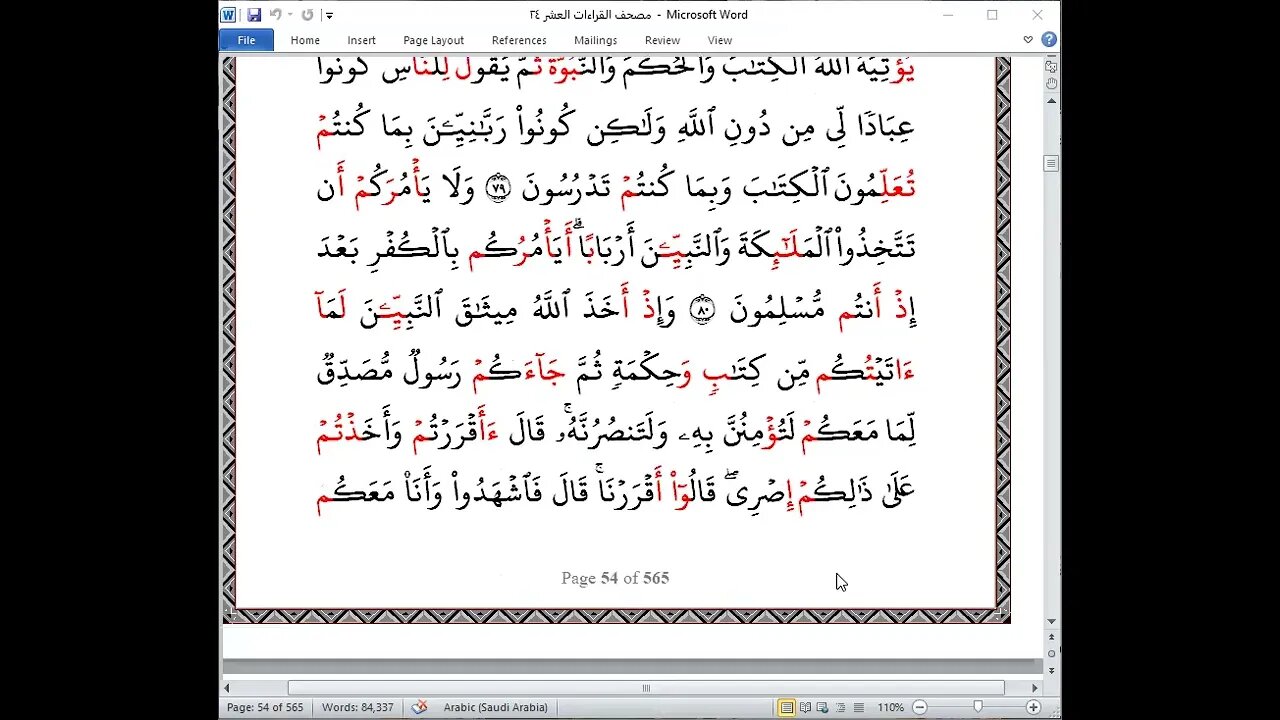1280x720 pixels.
Task: Switch to Web Layout view
Action: [823, 707]
